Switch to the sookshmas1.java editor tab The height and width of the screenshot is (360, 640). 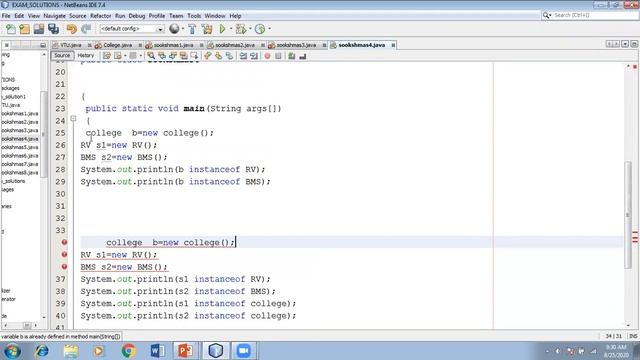point(174,45)
